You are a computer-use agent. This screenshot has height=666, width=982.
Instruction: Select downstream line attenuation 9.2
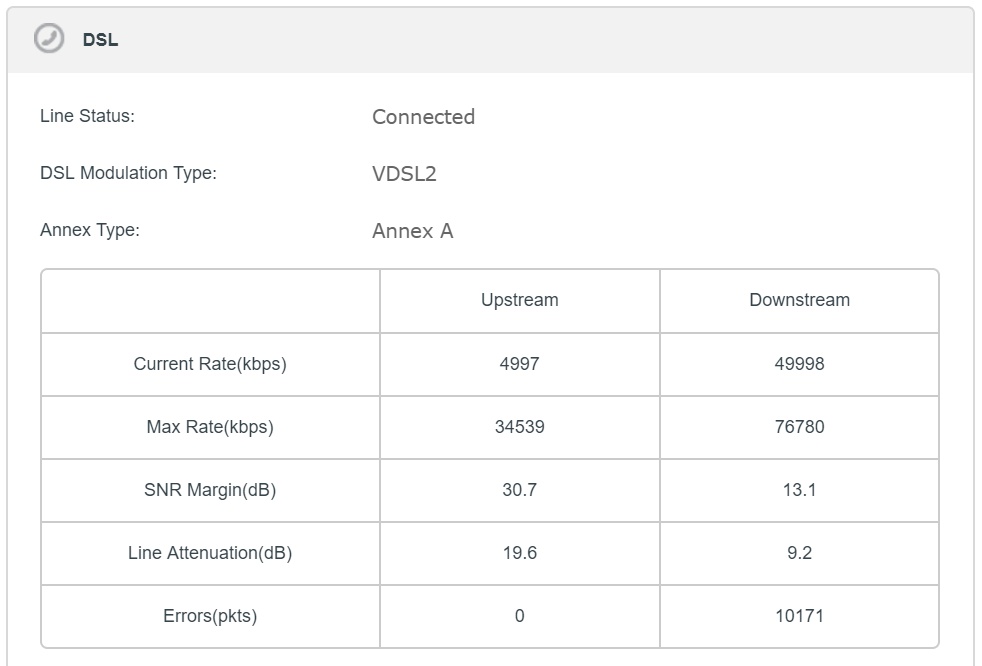799,553
